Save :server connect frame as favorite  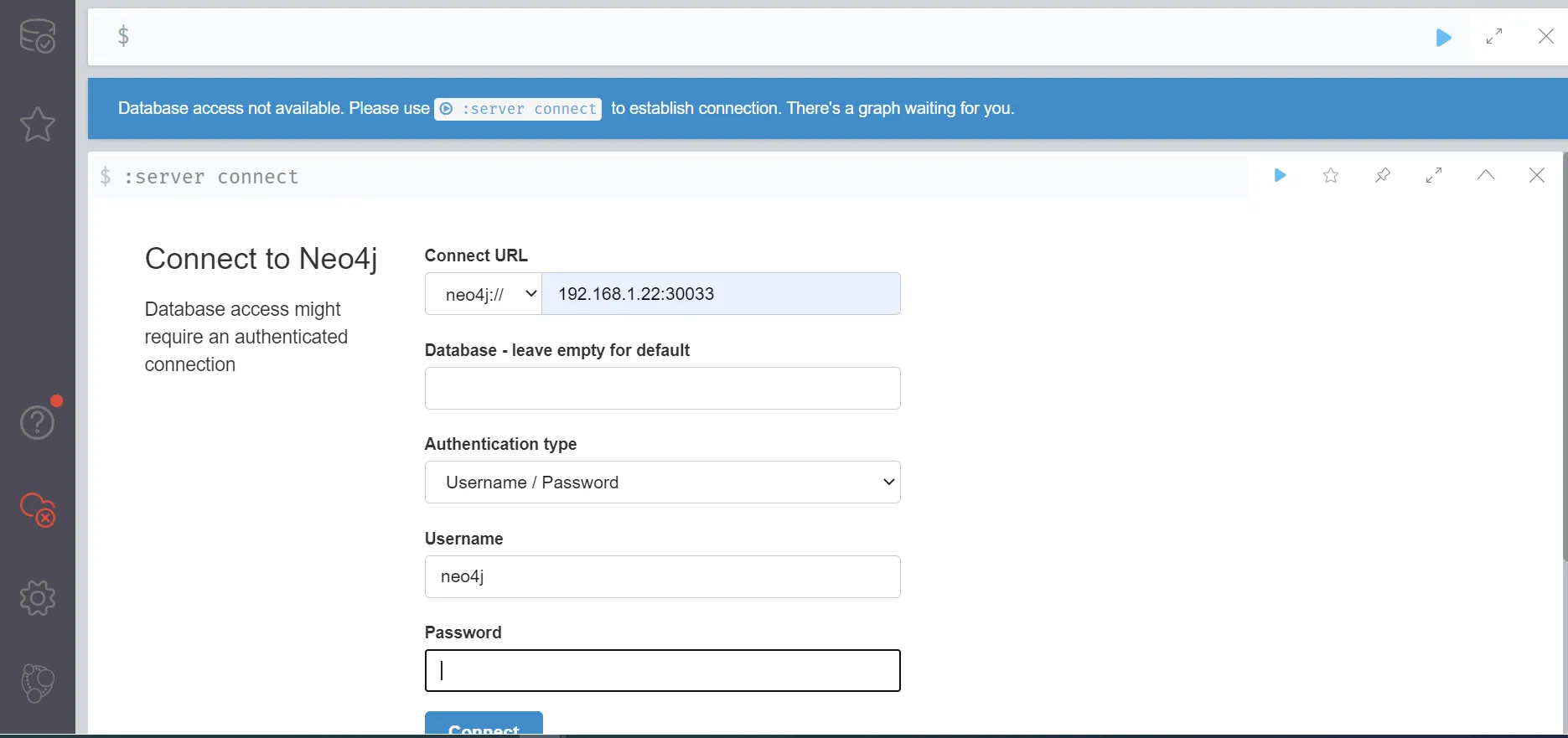(1331, 175)
